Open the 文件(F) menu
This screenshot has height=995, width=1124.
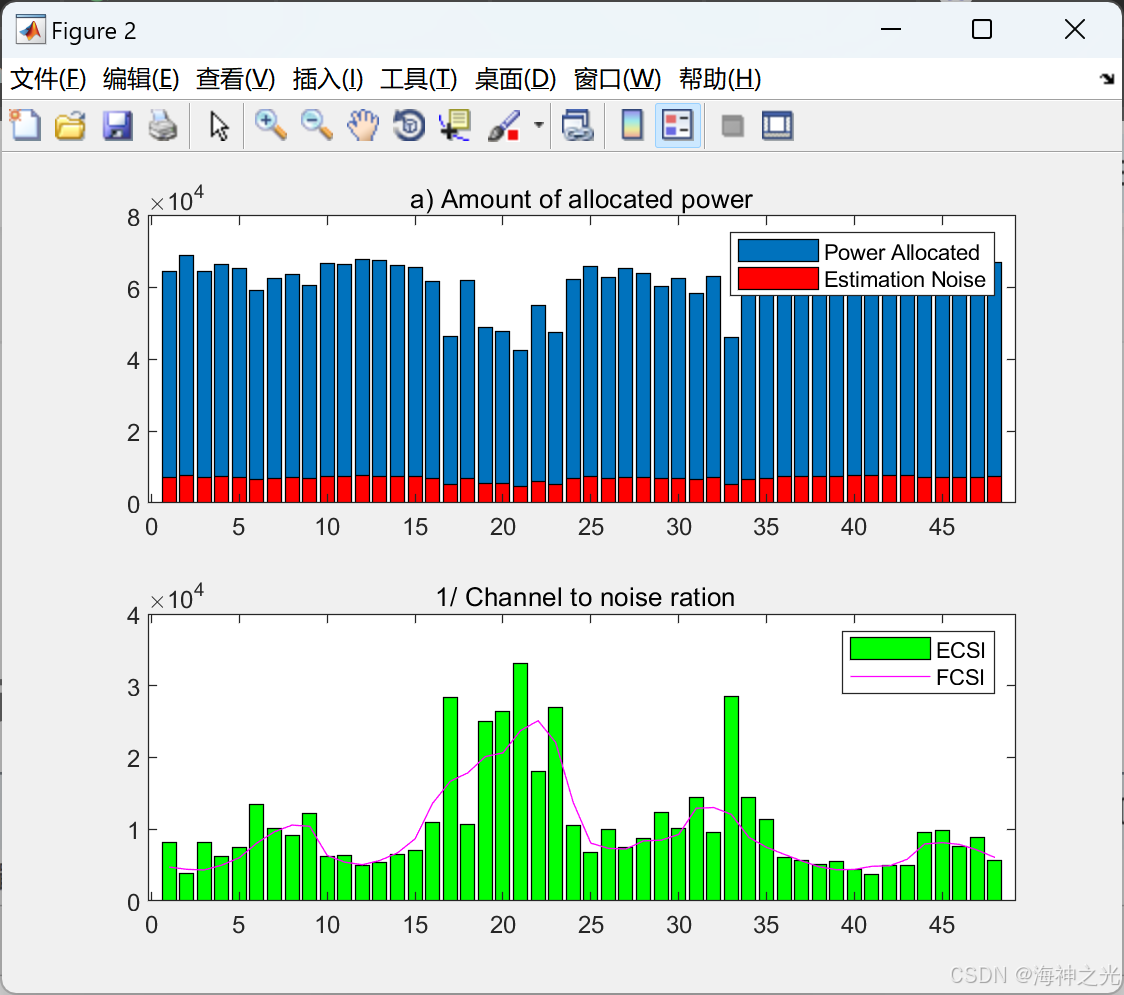48,79
